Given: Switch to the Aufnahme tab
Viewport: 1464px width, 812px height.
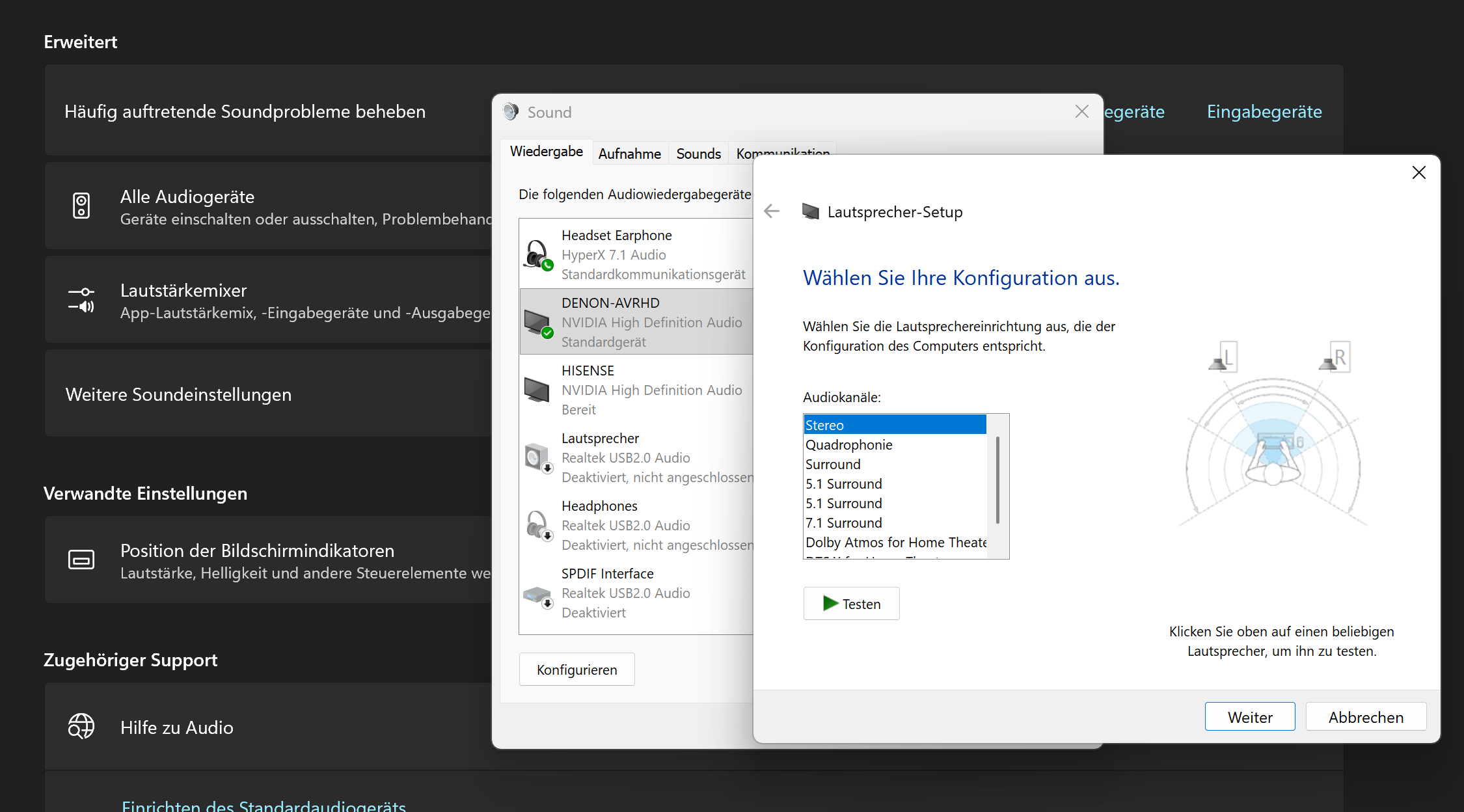Looking at the screenshot, I should (629, 154).
